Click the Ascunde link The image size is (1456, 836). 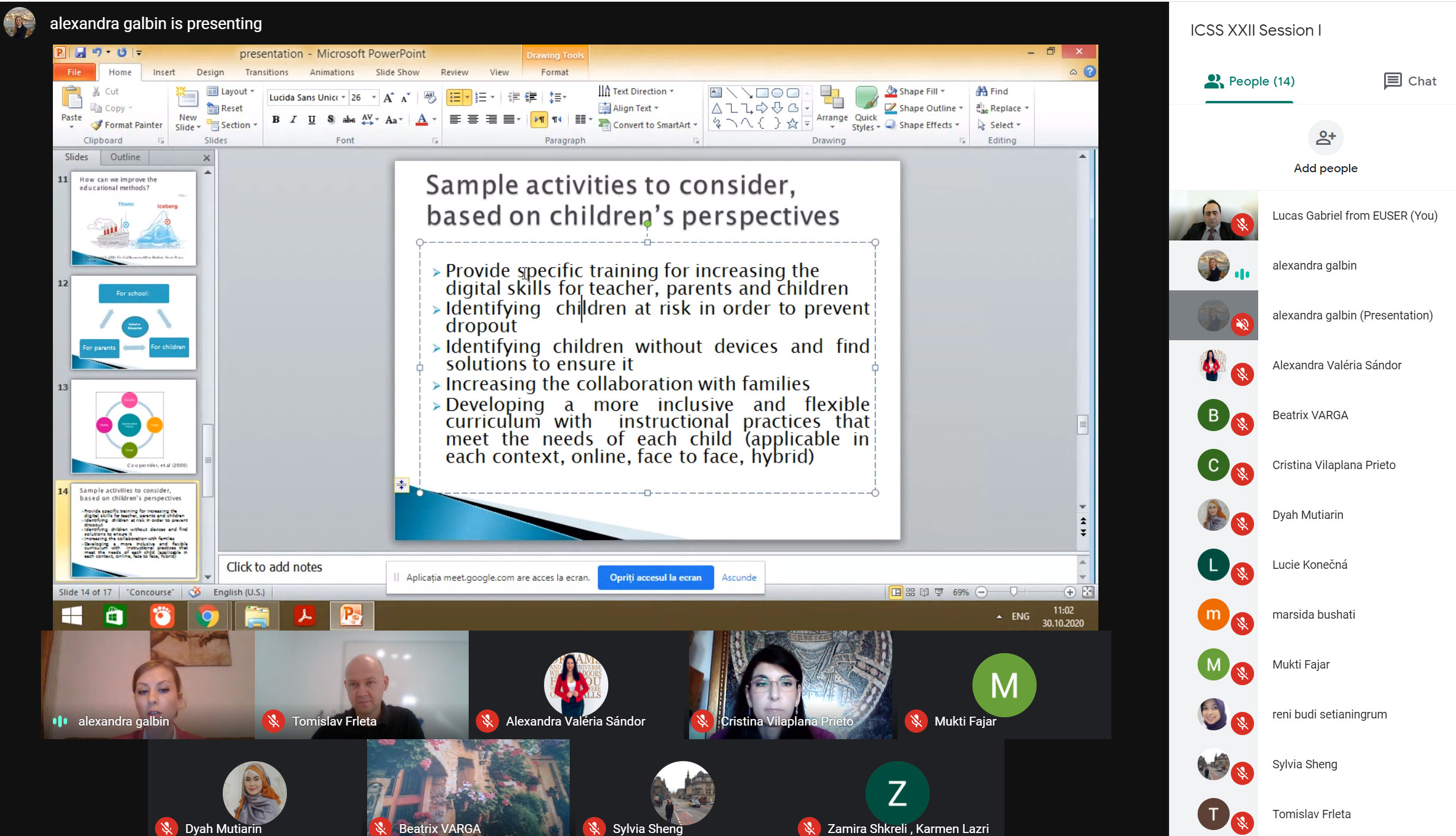pyautogui.click(x=738, y=577)
